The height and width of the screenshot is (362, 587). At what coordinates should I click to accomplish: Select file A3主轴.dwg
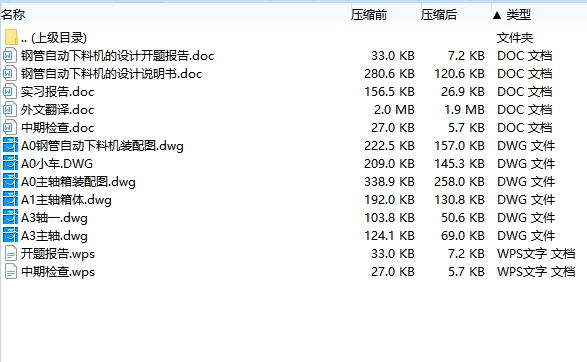click(54, 235)
